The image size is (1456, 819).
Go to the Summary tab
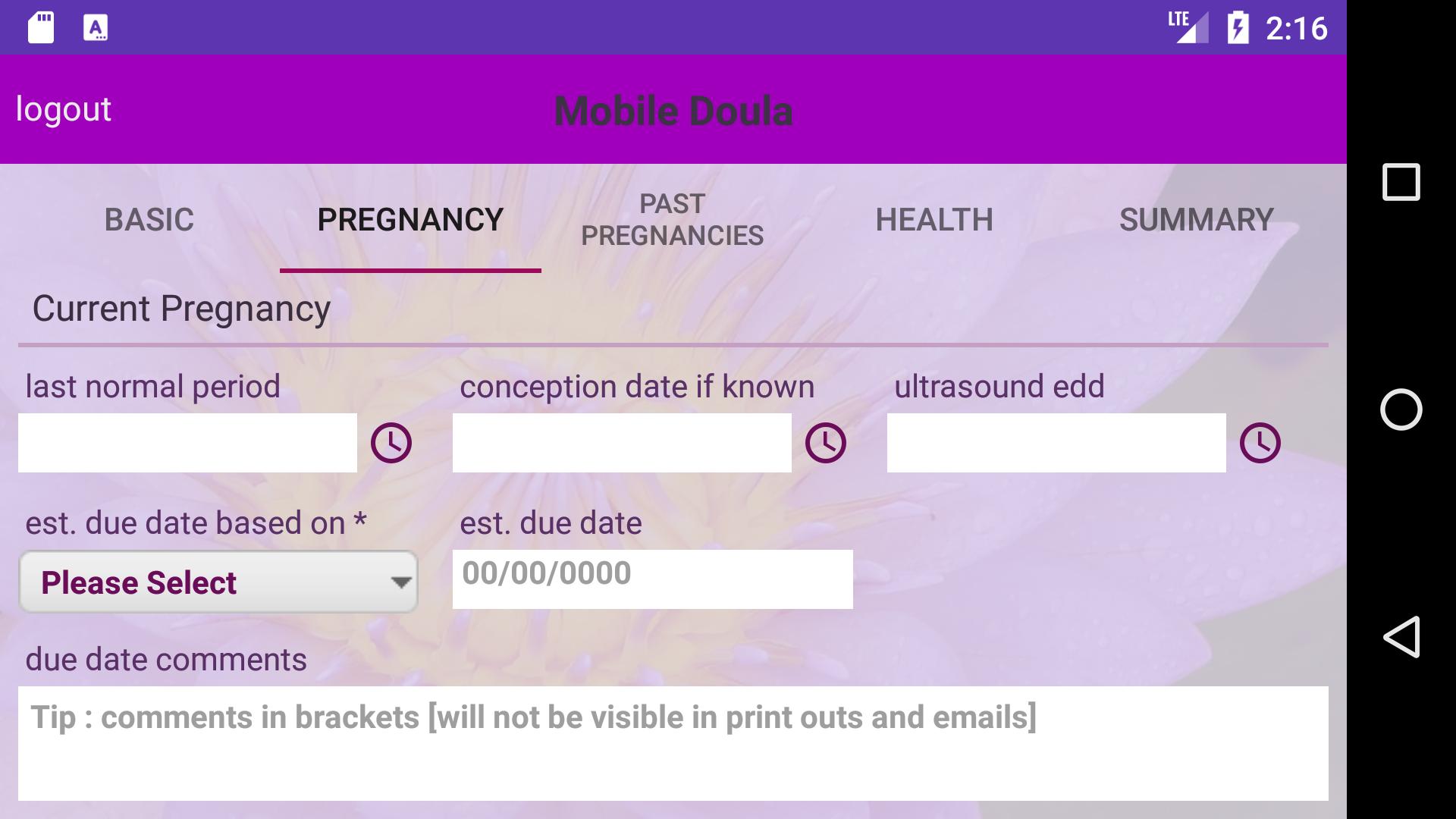click(x=1196, y=220)
